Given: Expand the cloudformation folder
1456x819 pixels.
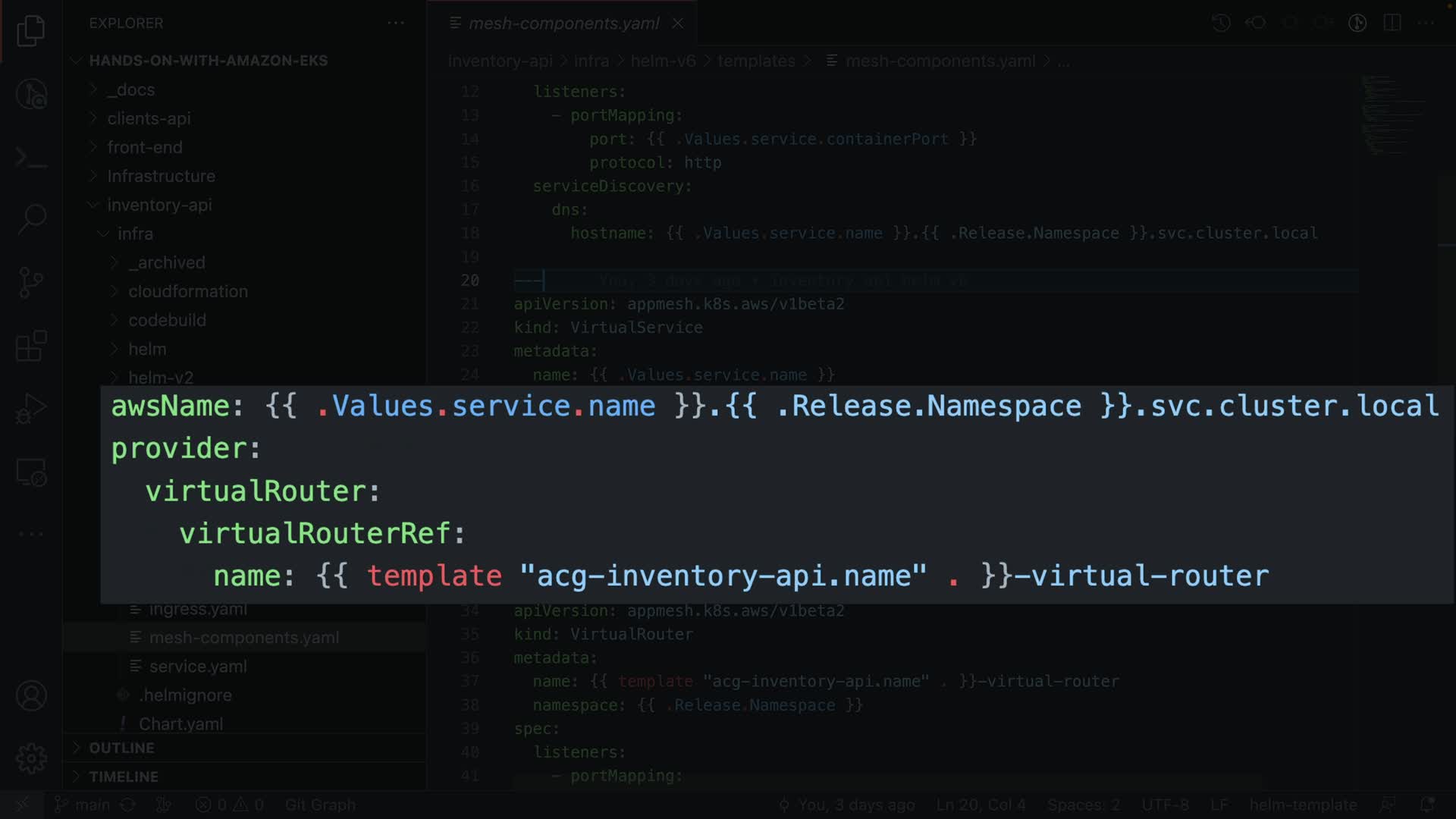Looking at the screenshot, I should pyautogui.click(x=187, y=291).
